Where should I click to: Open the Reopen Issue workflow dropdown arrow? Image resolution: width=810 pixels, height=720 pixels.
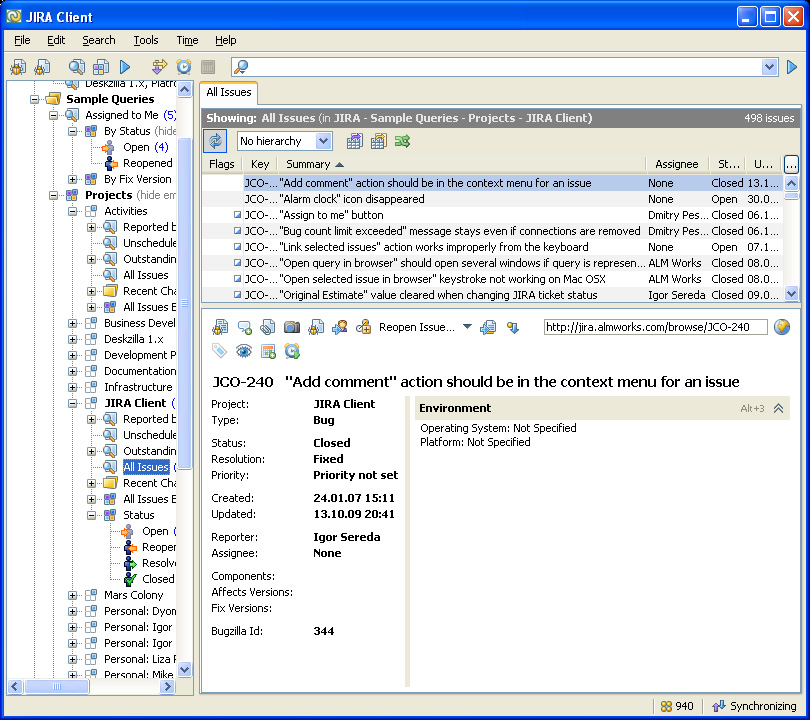coord(467,327)
